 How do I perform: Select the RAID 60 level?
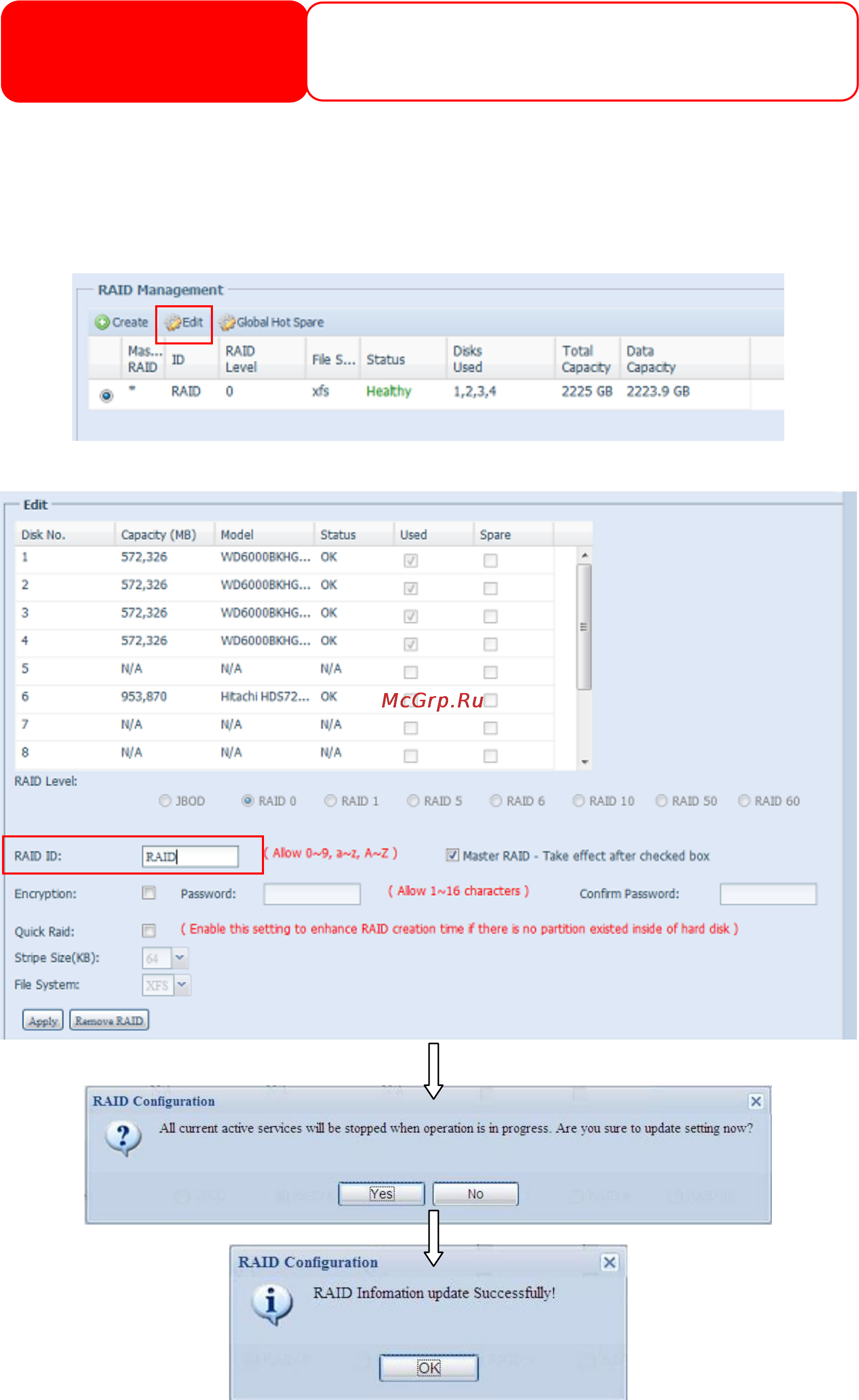[744, 801]
